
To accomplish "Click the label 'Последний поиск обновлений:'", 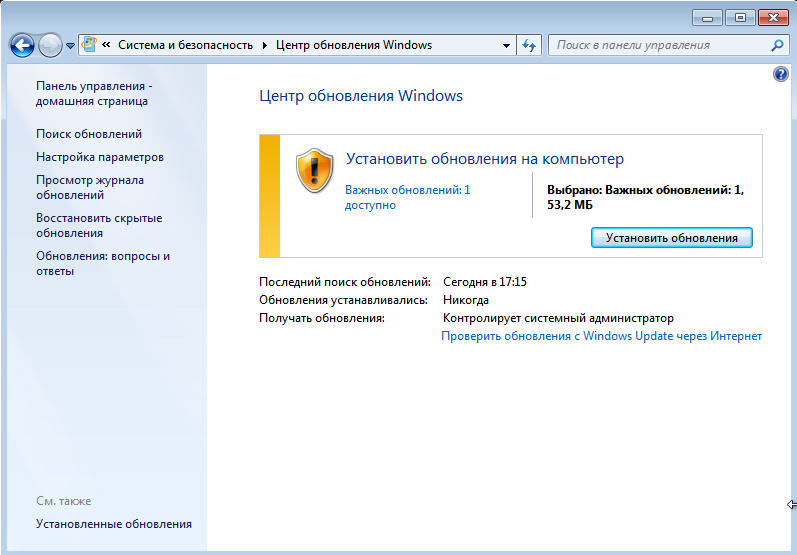I will (x=345, y=282).
